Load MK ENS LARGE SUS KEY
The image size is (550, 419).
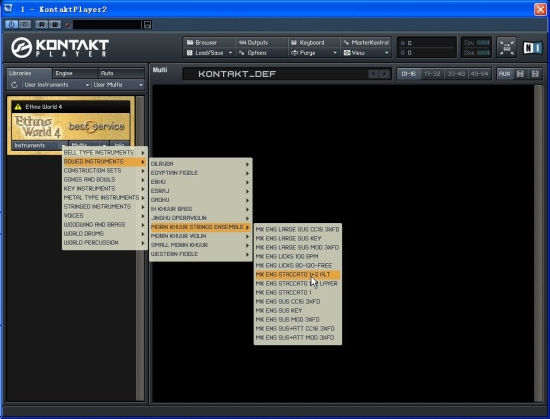[297, 238]
